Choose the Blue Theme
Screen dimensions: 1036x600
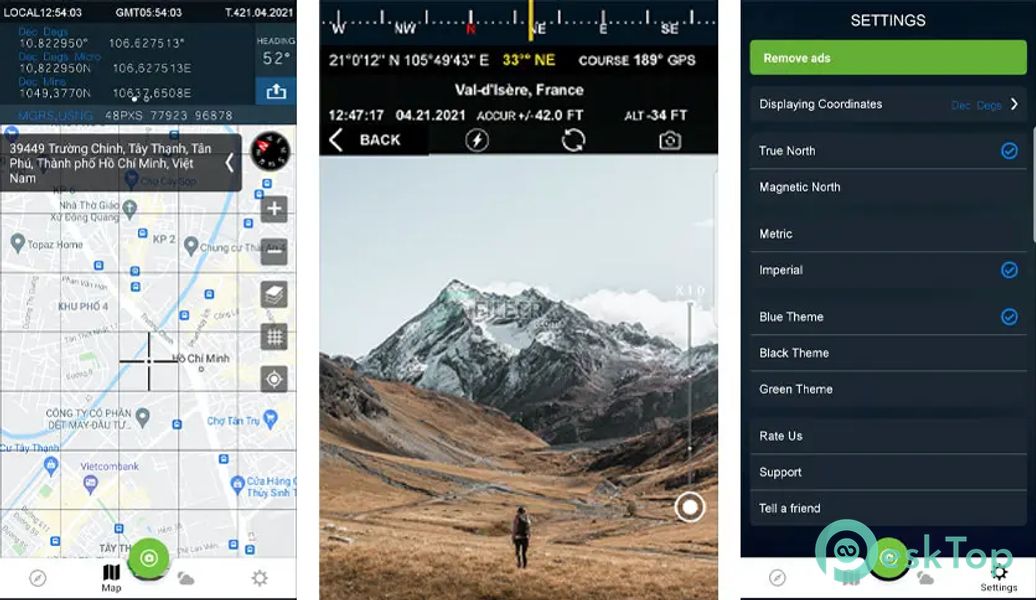[888, 317]
